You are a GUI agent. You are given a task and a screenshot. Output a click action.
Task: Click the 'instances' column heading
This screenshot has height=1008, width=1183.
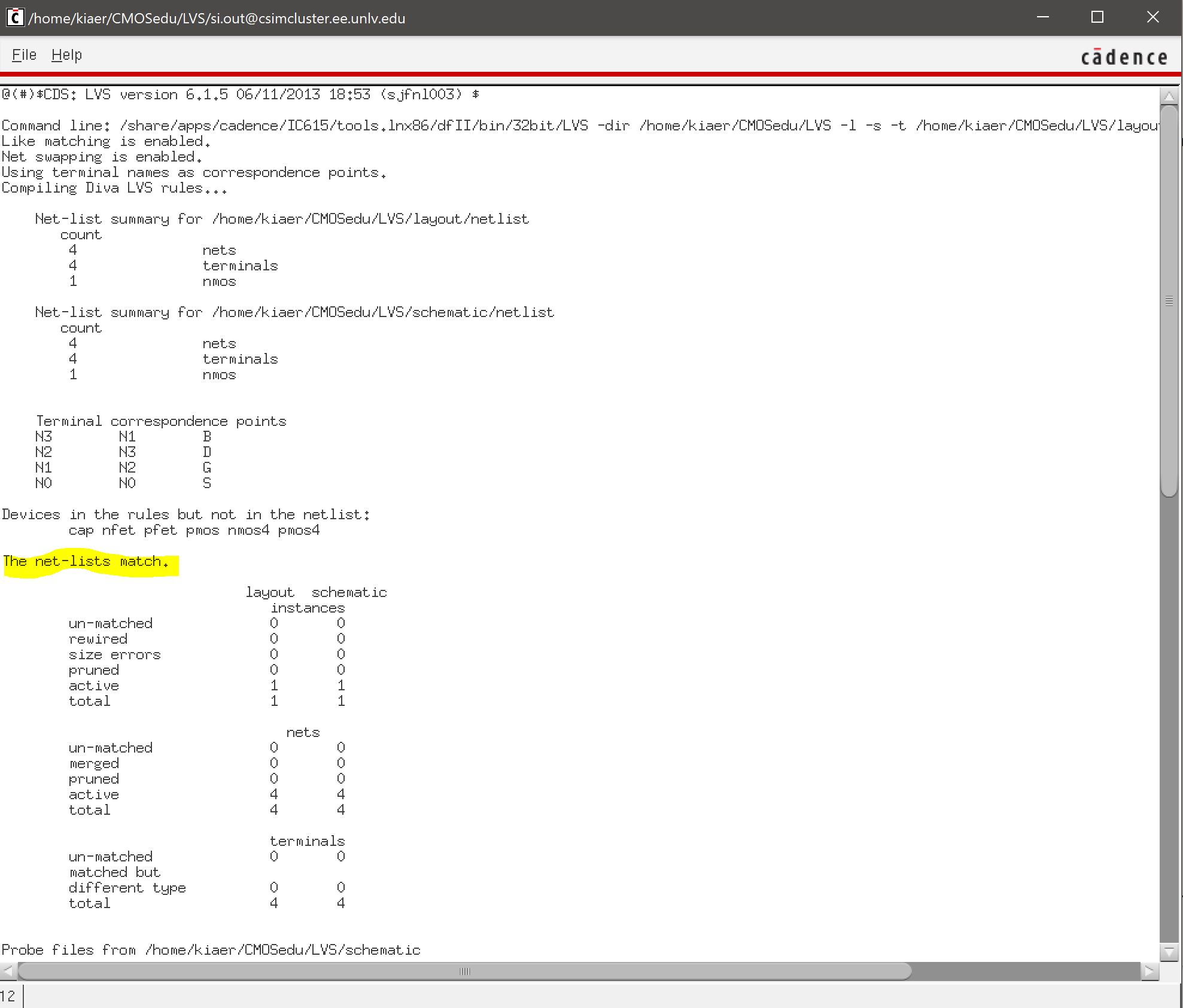click(x=308, y=608)
